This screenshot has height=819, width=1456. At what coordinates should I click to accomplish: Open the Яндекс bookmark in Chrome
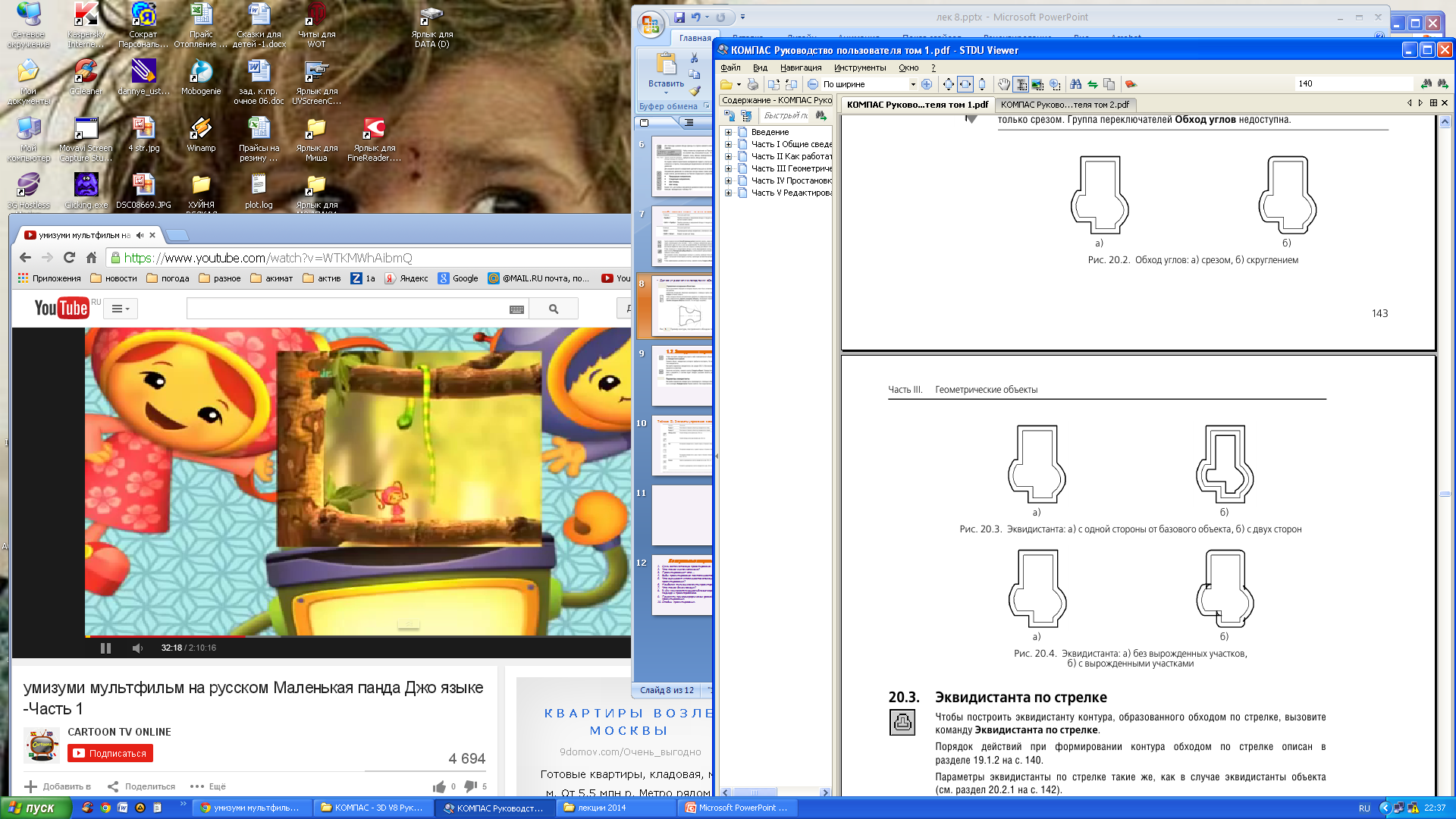pyautogui.click(x=406, y=278)
